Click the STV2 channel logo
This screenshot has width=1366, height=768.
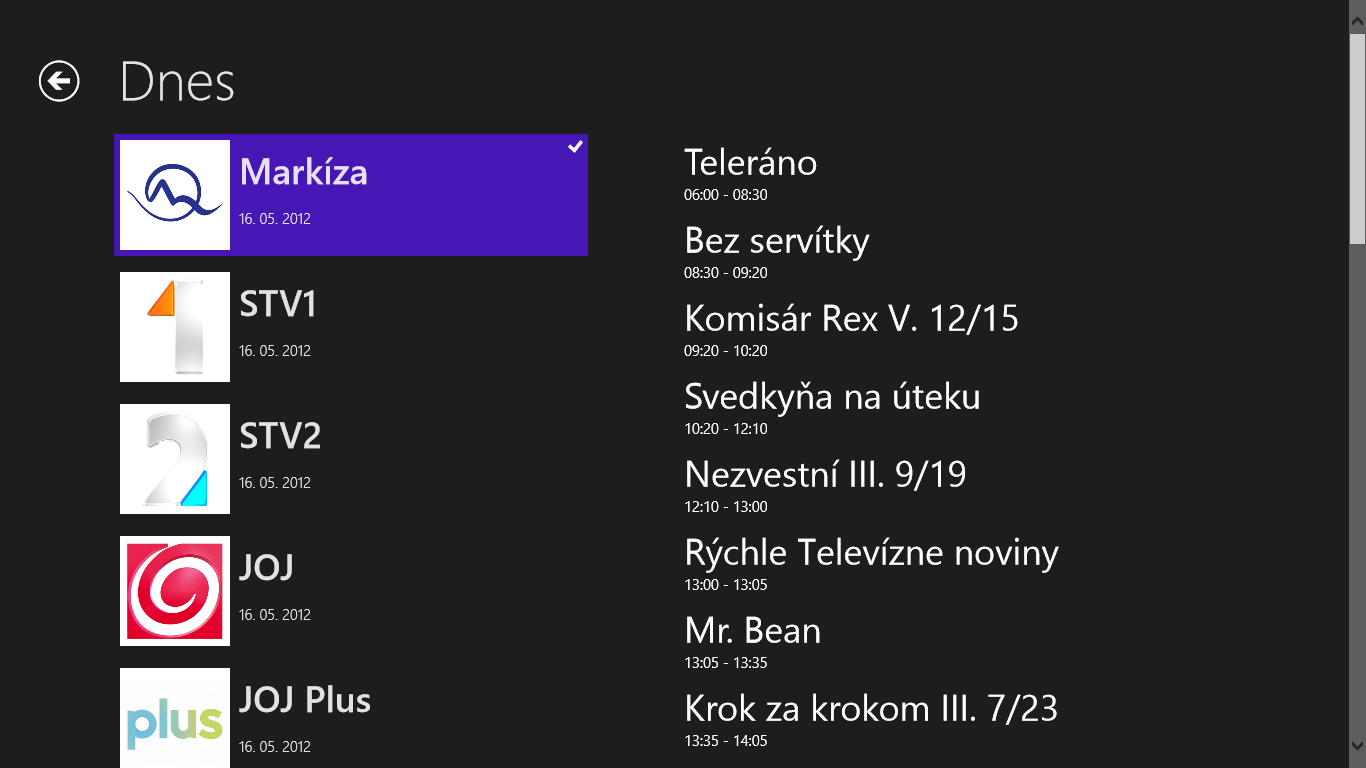175,459
